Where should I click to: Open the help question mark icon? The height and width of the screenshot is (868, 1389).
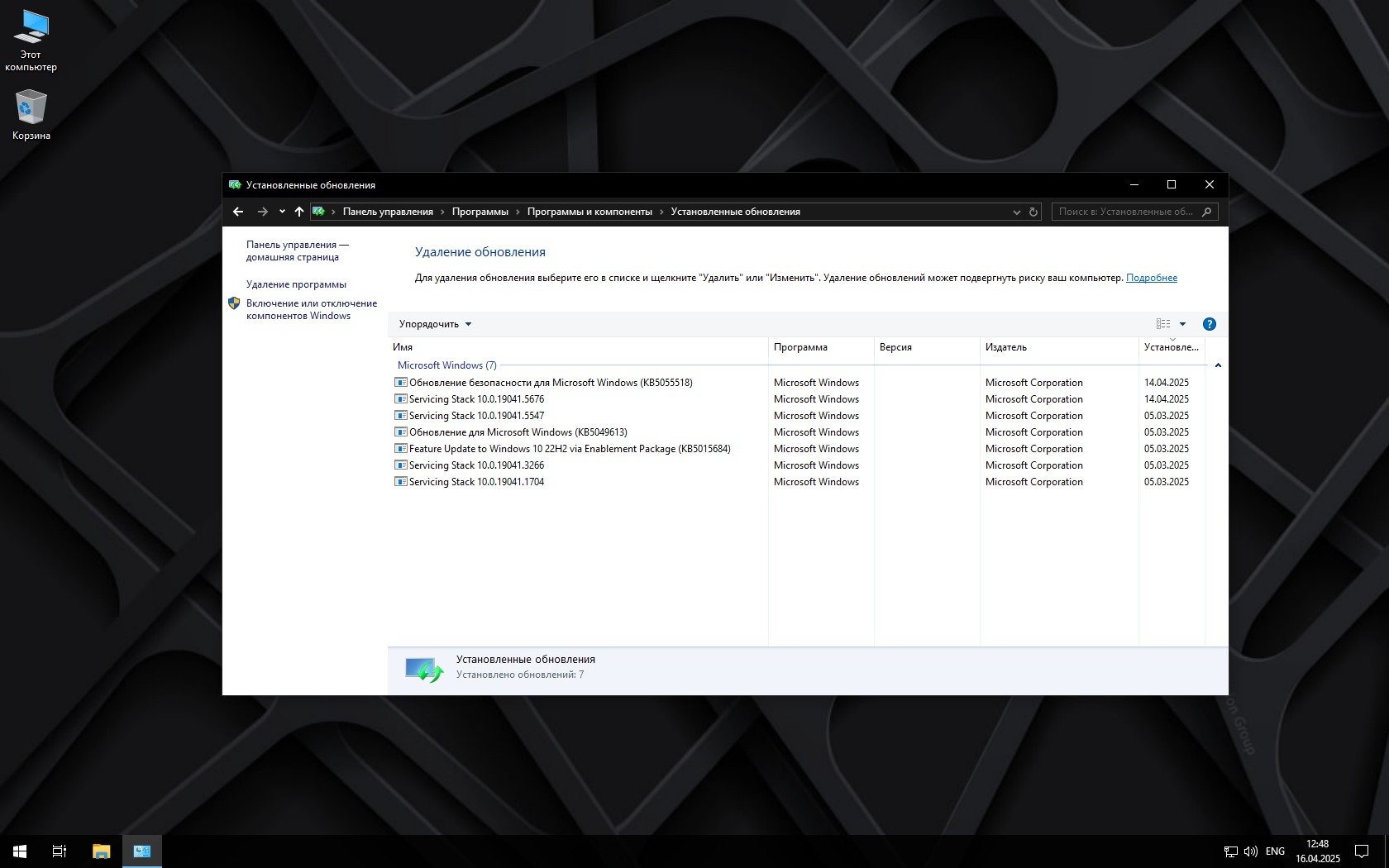click(1209, 324)
